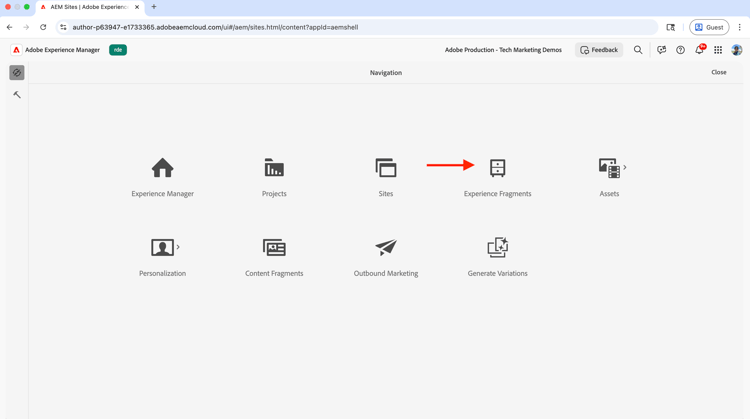
Task: Open the Projects icon
Action: 274,168
